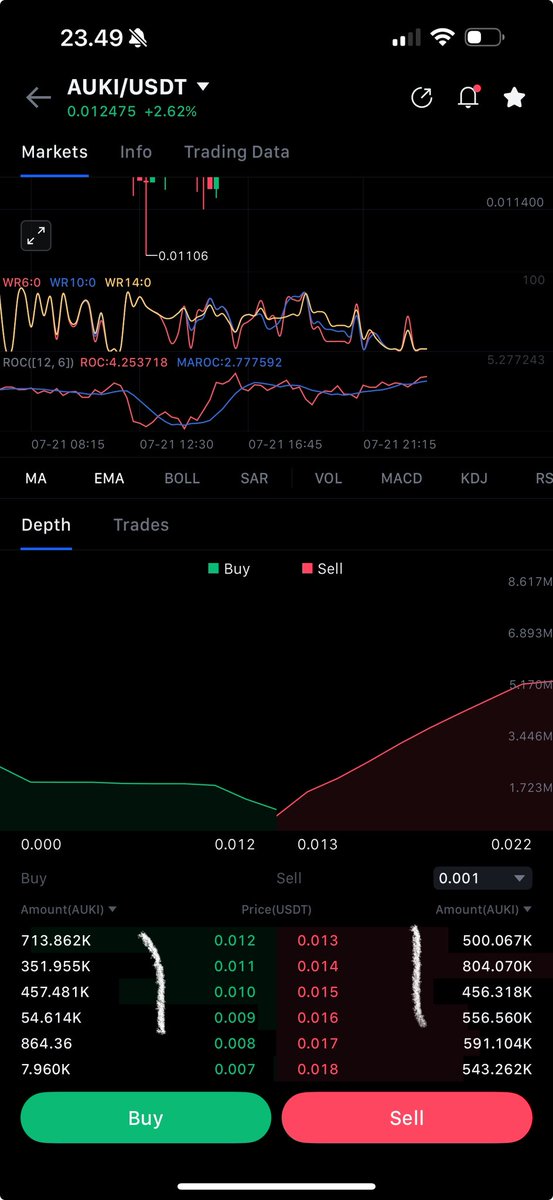Enable the BOLL indicator
The image size is (553, 1200).
[x=182, y=478]
